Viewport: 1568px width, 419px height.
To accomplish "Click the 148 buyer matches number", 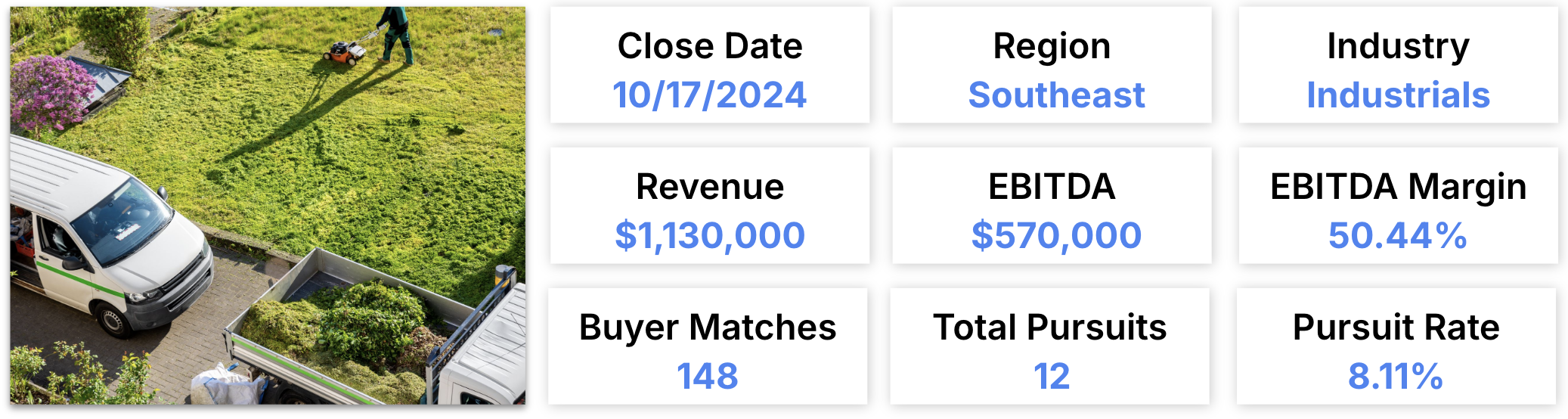I will click(708, 376).
